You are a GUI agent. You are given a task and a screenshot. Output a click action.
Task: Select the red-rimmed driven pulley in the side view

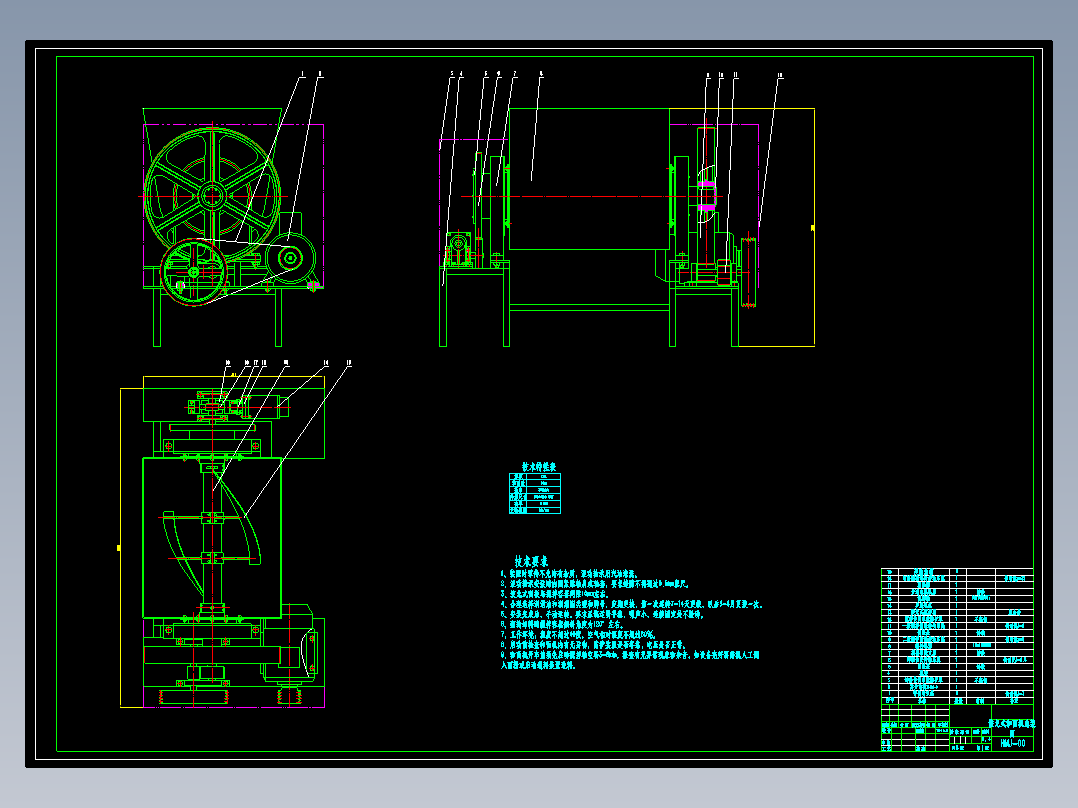(x=194, y=272)
